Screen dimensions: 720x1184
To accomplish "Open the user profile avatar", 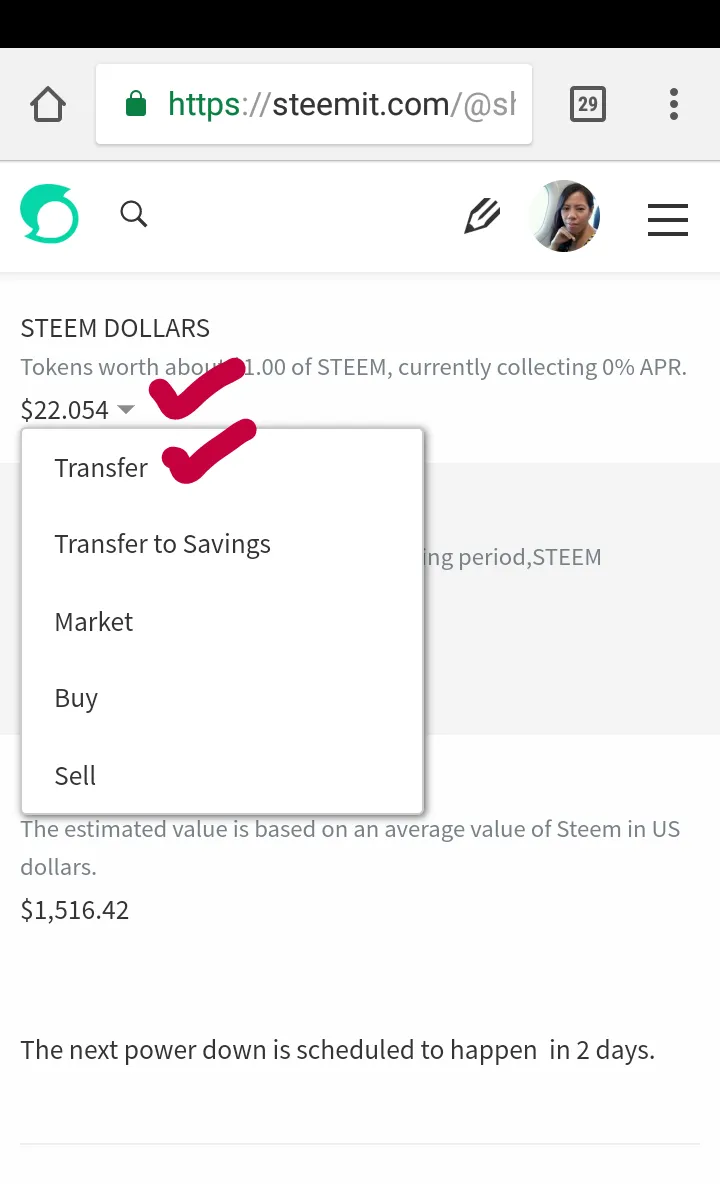I will pos(565,216).
